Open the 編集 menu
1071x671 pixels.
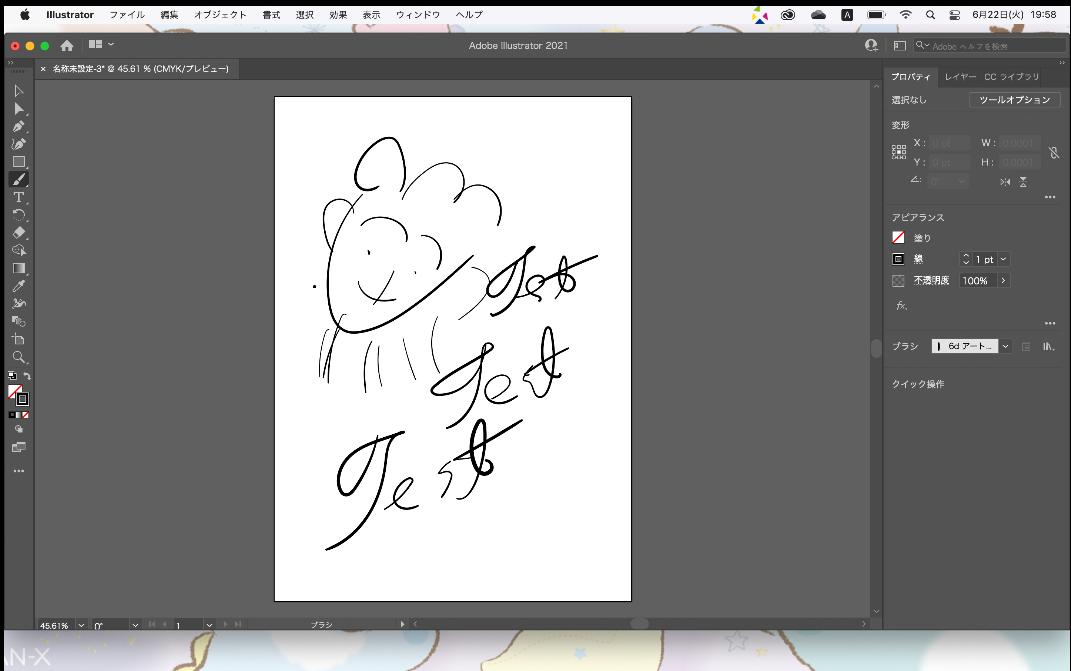169,14
